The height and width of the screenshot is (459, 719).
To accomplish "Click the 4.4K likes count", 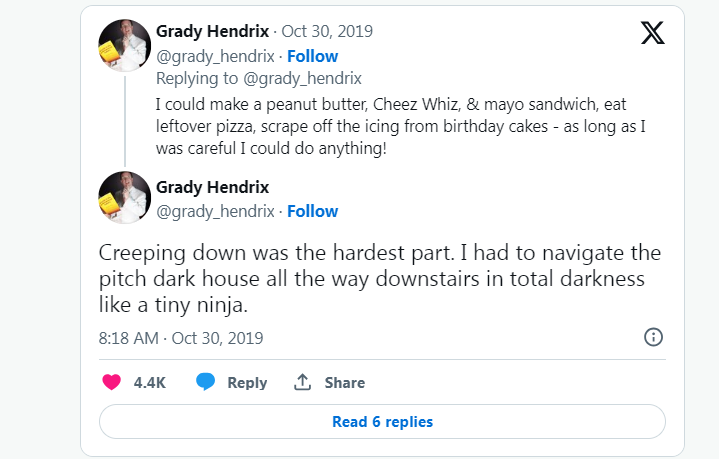I will (149, 382).
